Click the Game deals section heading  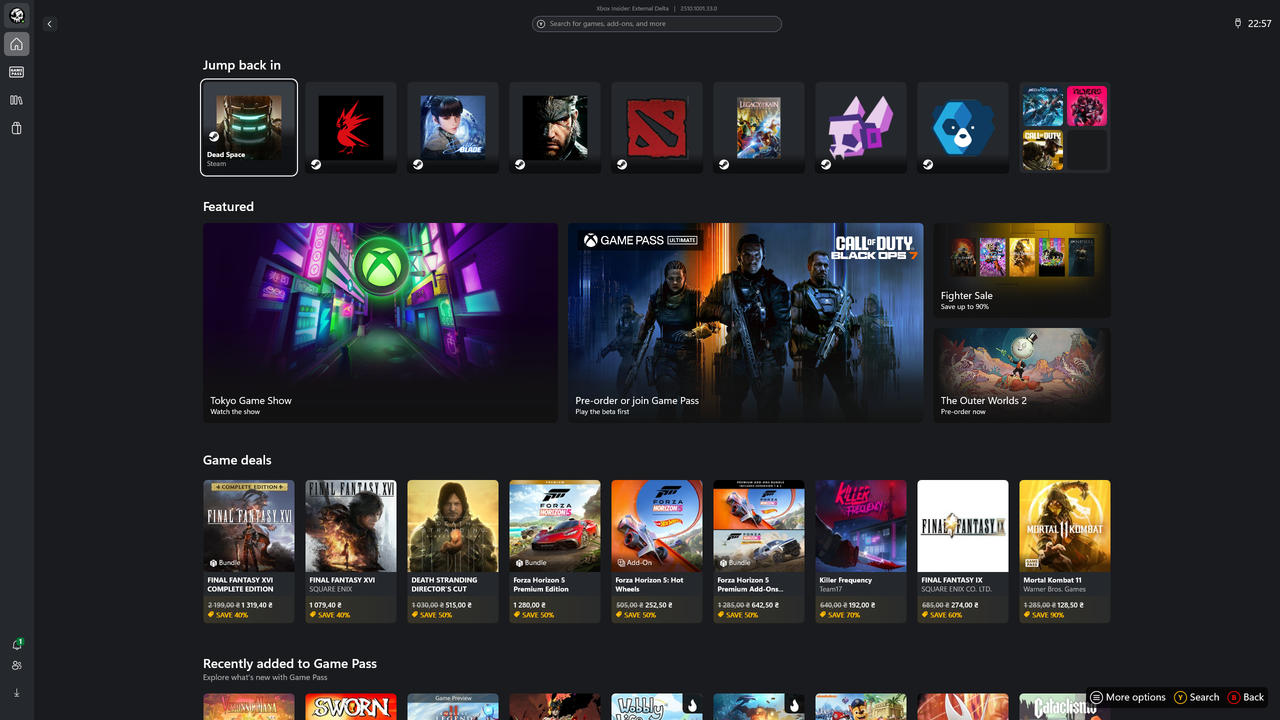coord(237,460)
